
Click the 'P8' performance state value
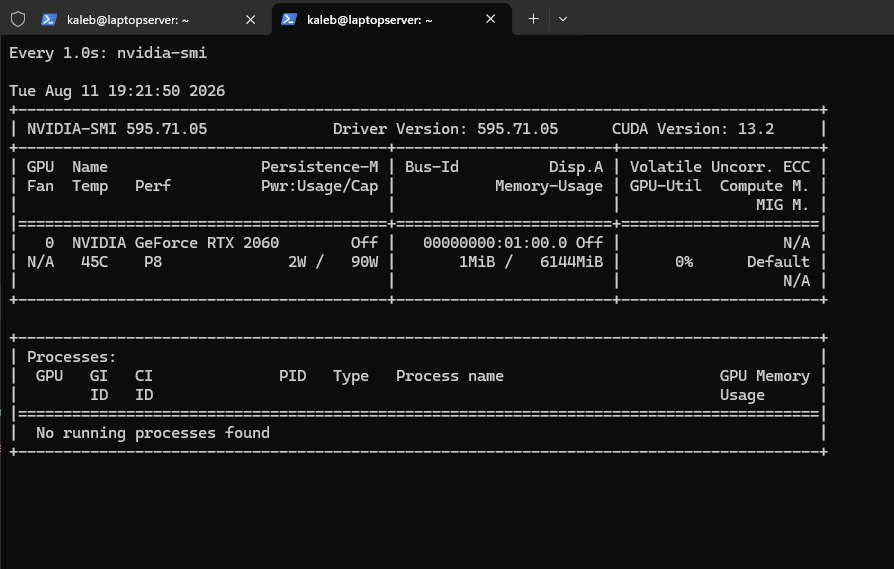[x=153, y=262]
